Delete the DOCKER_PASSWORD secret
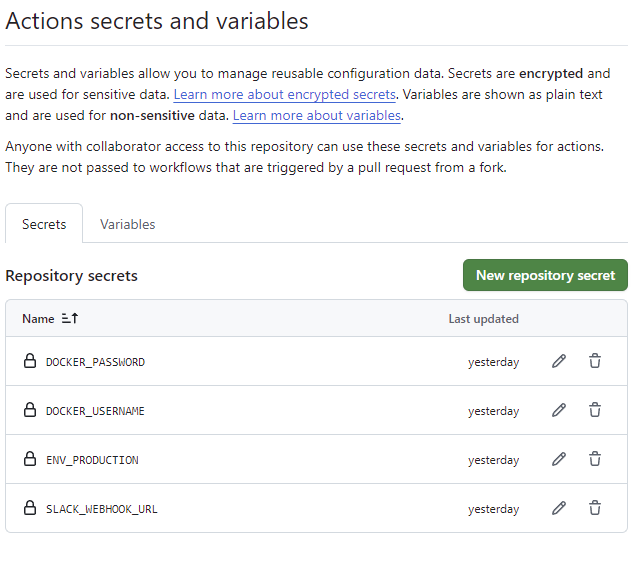Image resolution: width=633 pixels, height=567 pixels. pos(595,361)
